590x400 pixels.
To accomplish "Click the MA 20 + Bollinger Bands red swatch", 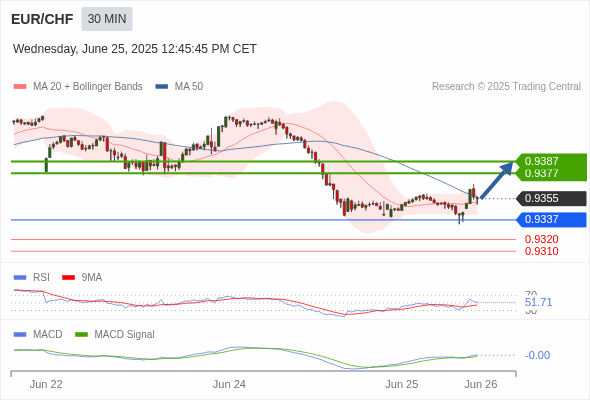I will click(x=20, y=87).
